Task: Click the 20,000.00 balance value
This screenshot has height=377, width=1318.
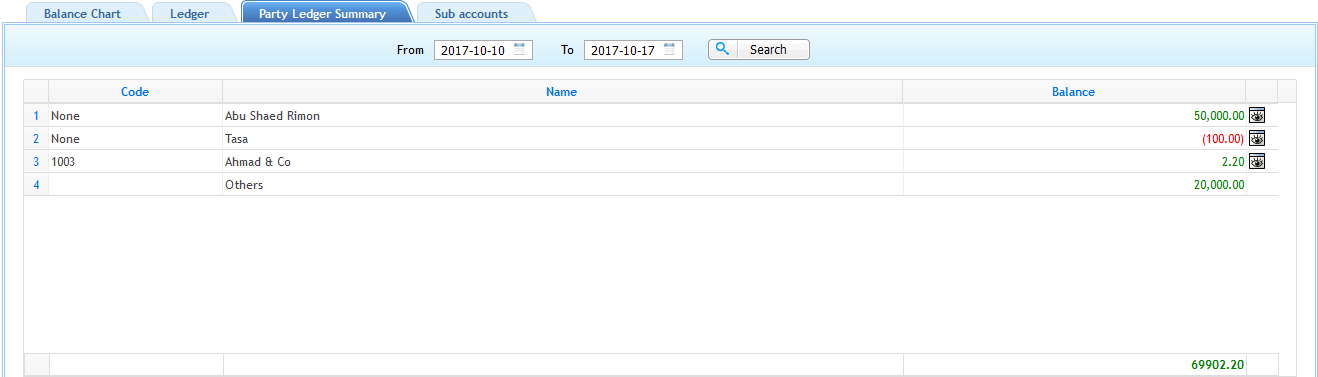Action: pos(1219,185)
